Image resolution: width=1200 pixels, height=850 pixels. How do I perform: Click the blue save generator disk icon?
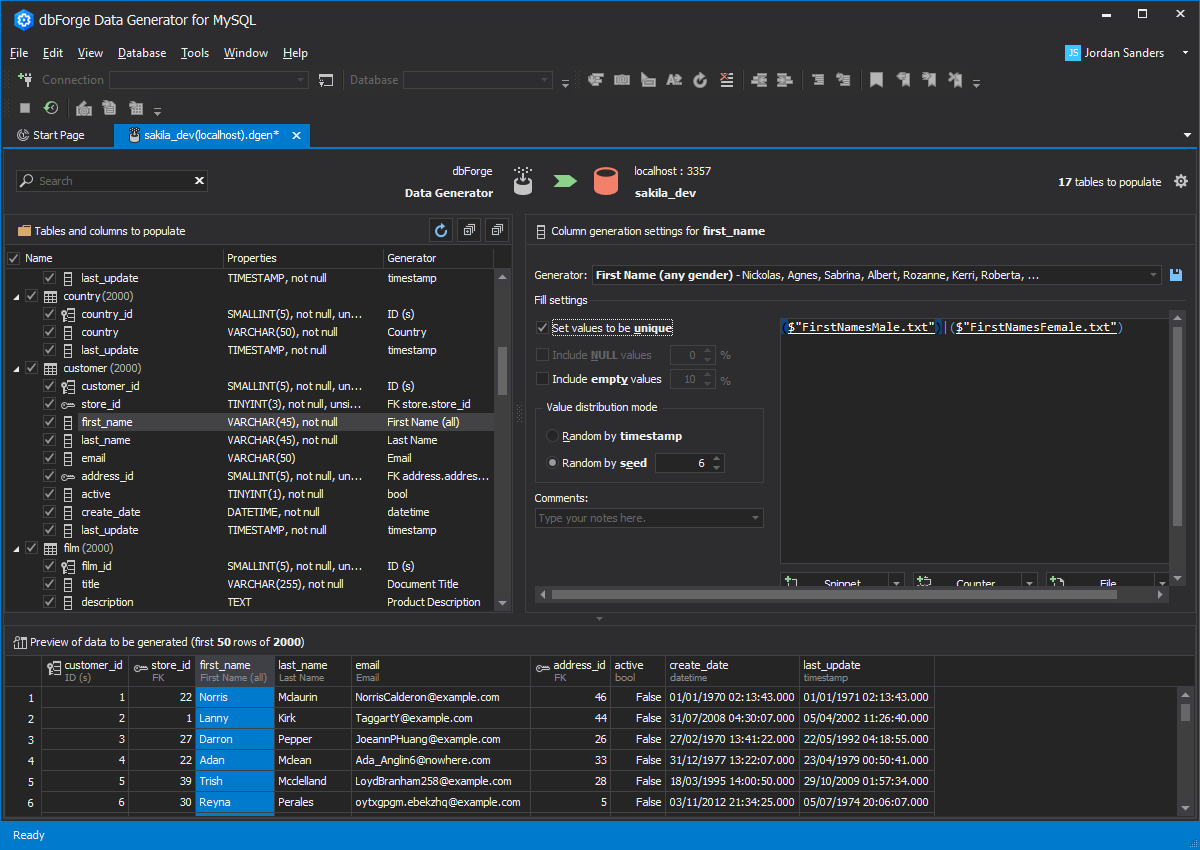pos(1176,275)
